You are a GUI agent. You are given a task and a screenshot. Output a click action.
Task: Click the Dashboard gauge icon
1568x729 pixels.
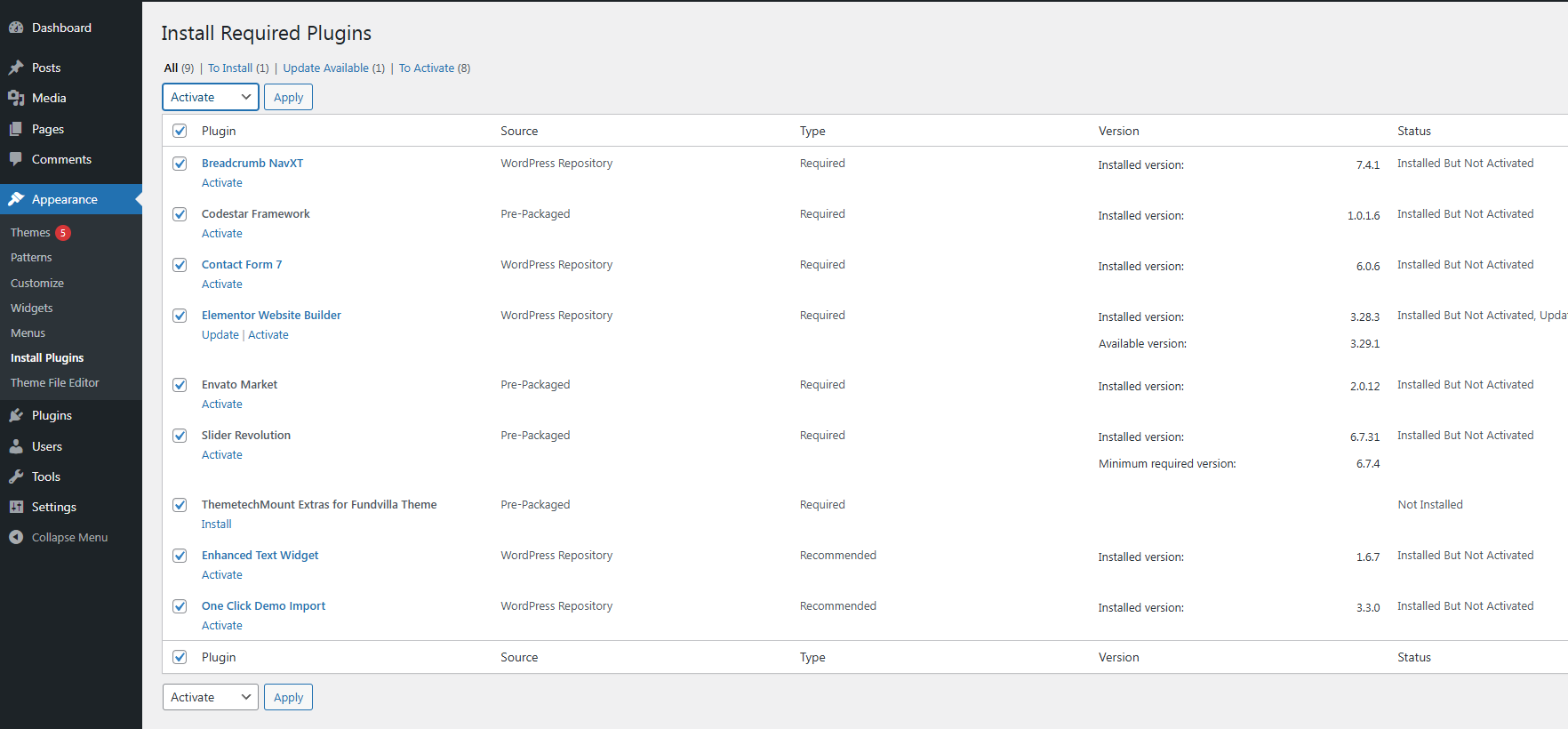[16, 28]
